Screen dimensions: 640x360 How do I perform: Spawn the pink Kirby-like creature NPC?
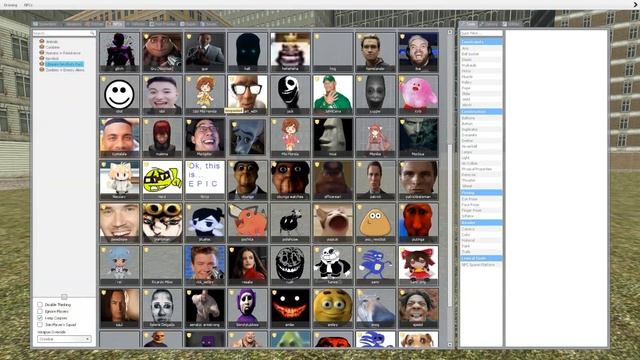[418, 95]
